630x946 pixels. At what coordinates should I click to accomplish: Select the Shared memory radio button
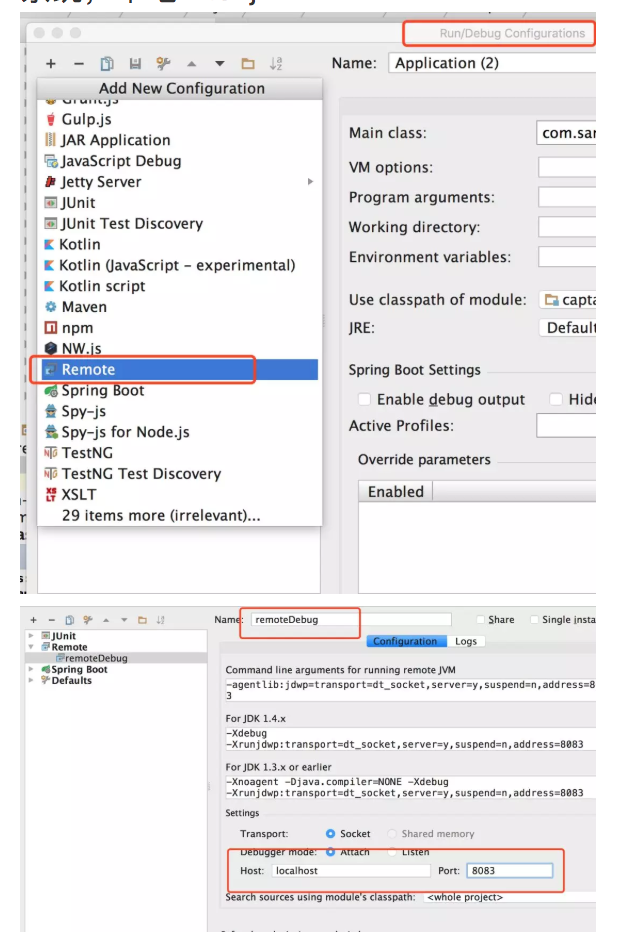tap(392, 834)
